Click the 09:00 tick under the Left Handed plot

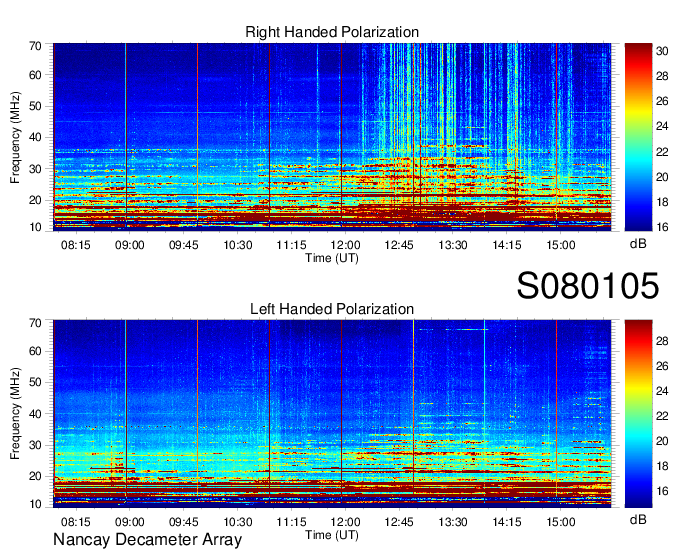coord(129,522)
